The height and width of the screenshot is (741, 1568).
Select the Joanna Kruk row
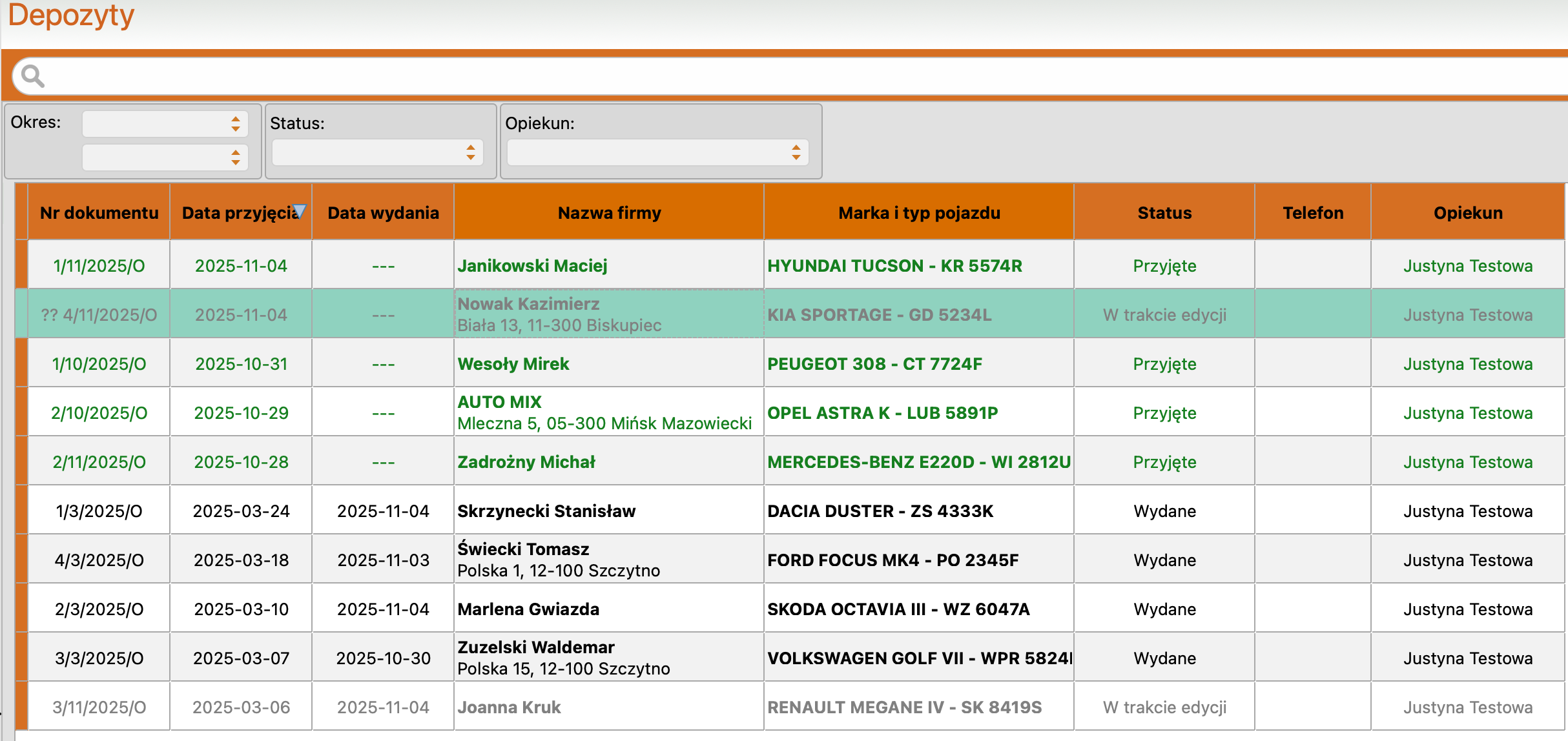[509, 707]
